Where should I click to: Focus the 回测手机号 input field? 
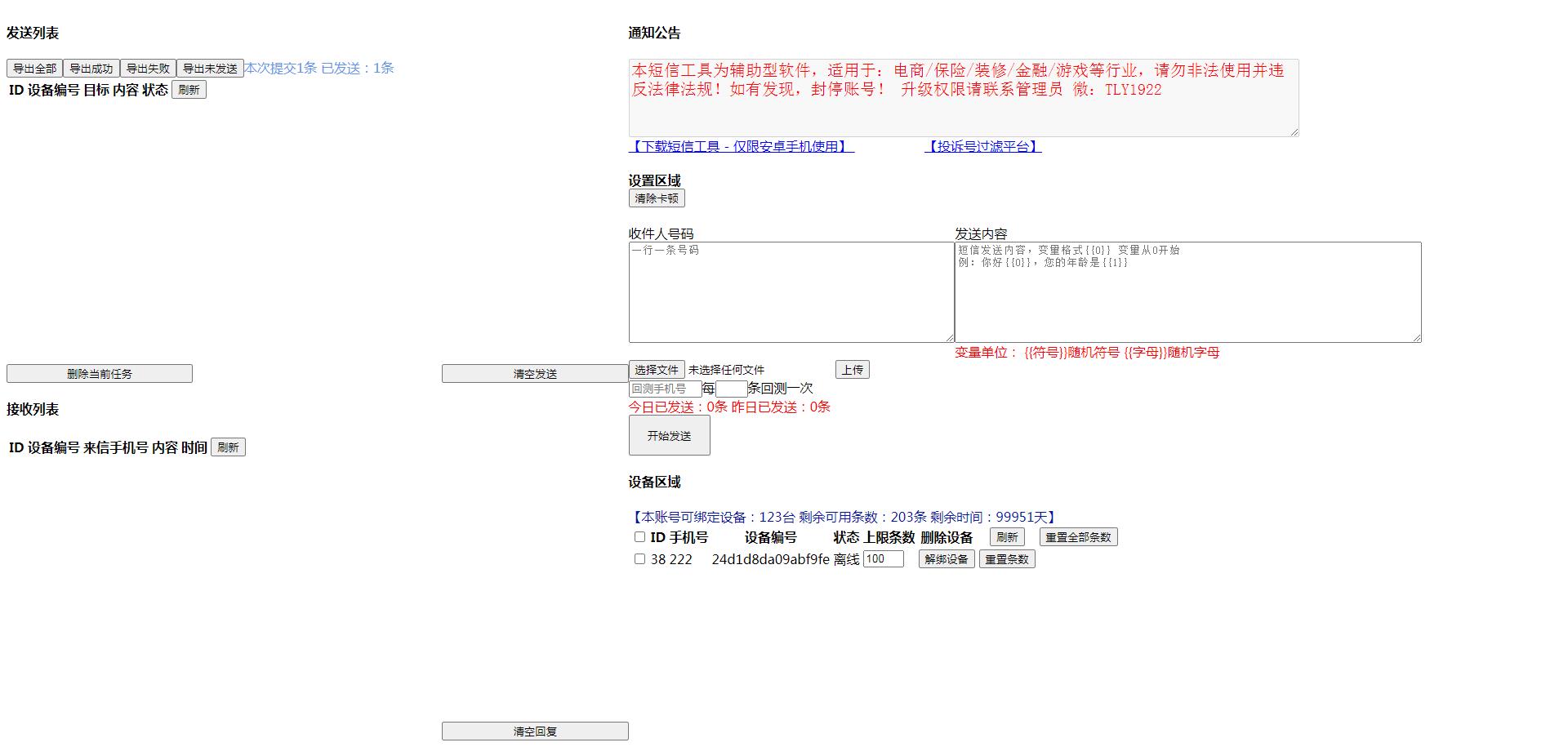(x=666, y=389)
